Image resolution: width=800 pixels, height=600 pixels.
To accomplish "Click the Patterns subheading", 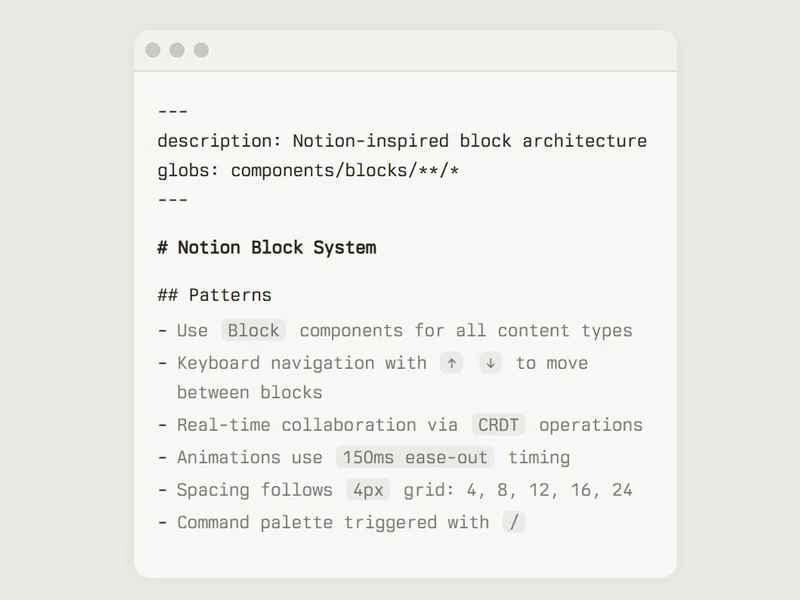I will coord(214,295).
